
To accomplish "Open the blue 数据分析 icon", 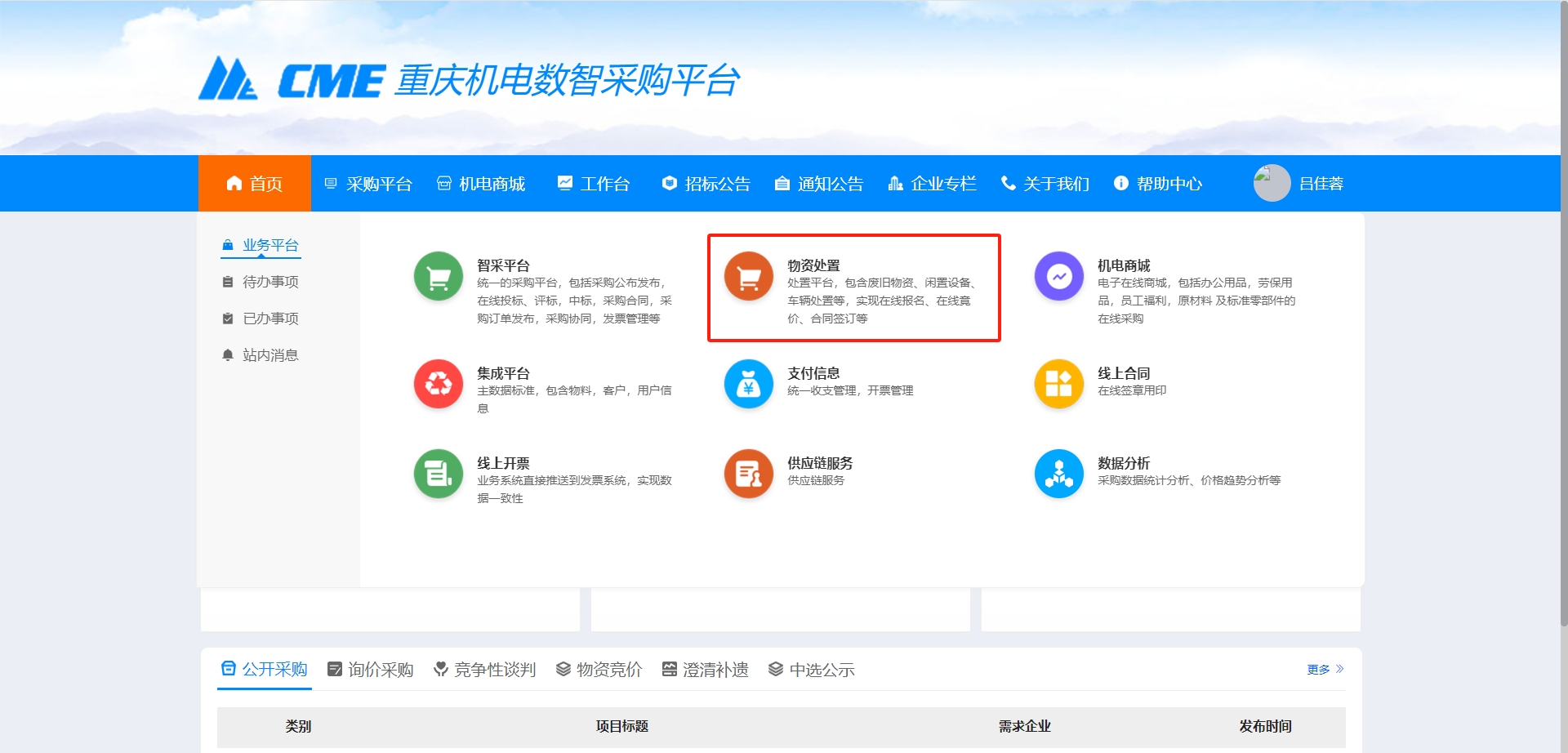I will click(x=1058, y=473).
